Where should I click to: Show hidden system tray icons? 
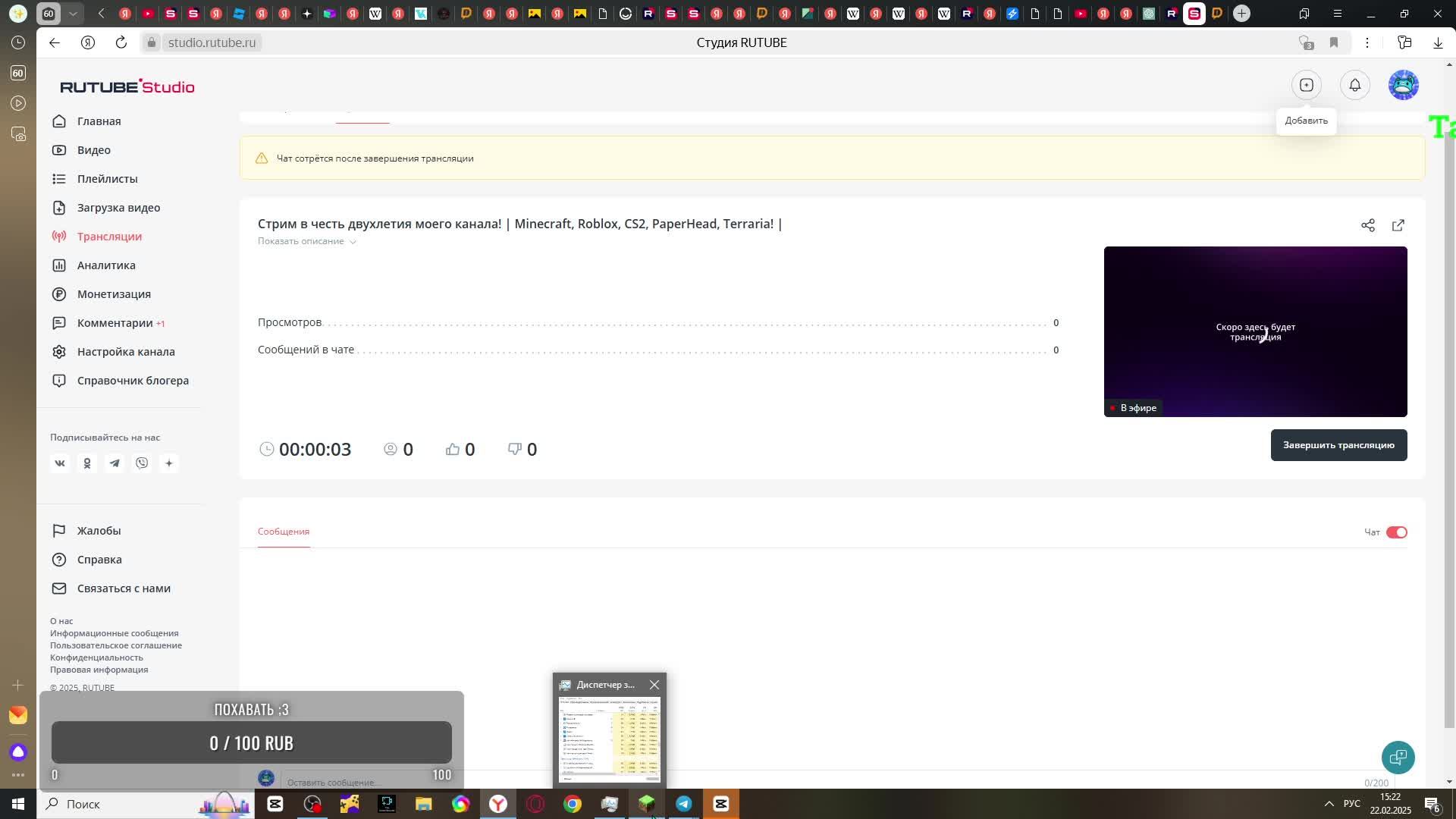click(x=1329, y=804)
